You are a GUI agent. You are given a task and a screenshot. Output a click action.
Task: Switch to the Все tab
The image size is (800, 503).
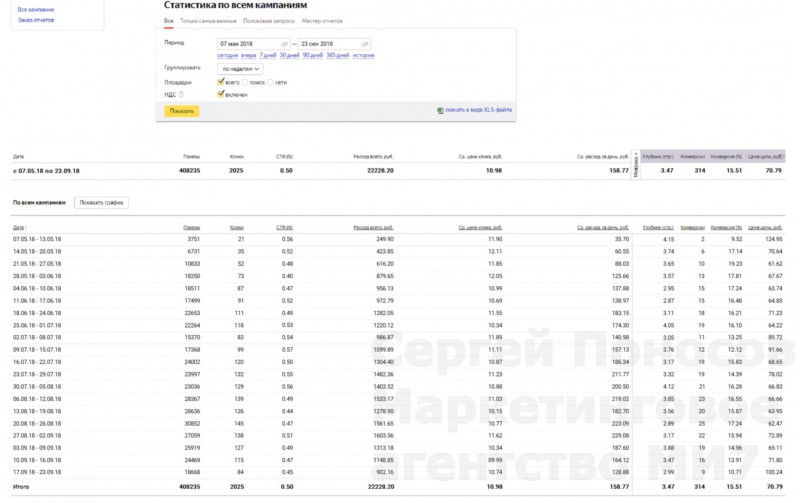[x=168, y=21]
